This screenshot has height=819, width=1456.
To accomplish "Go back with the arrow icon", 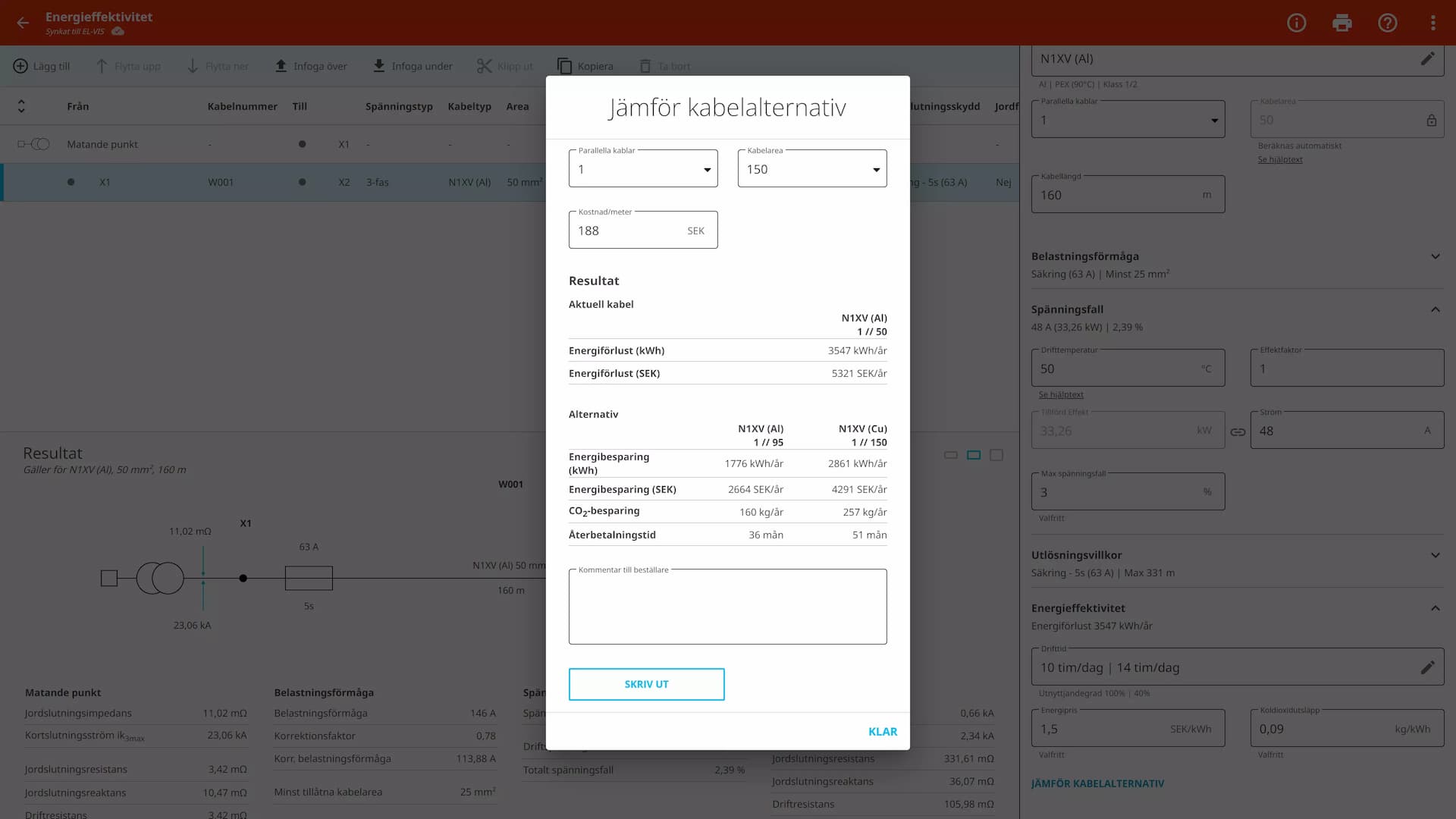I will click(23, 23).
